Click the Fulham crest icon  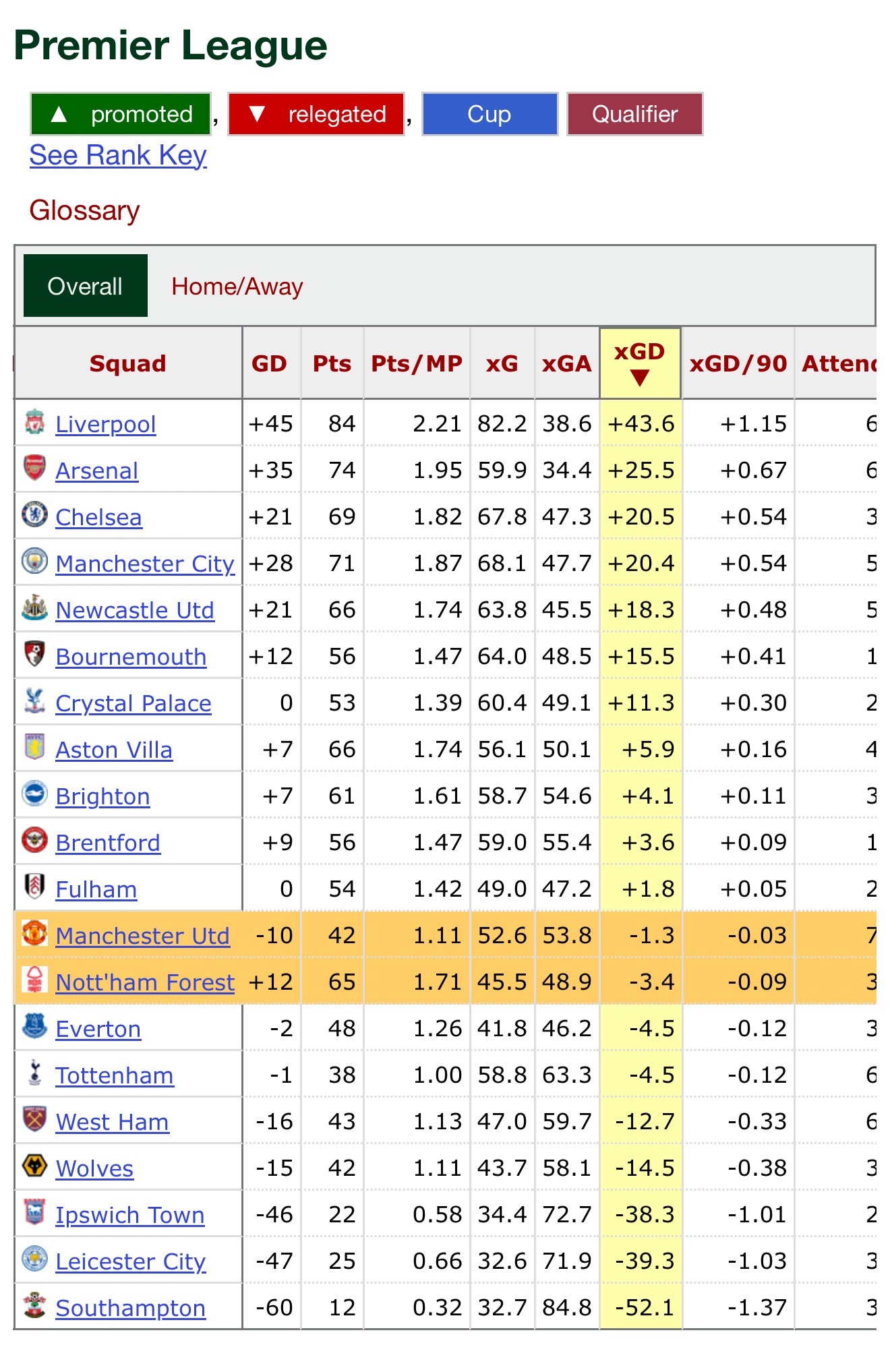(x=34, y=887)
